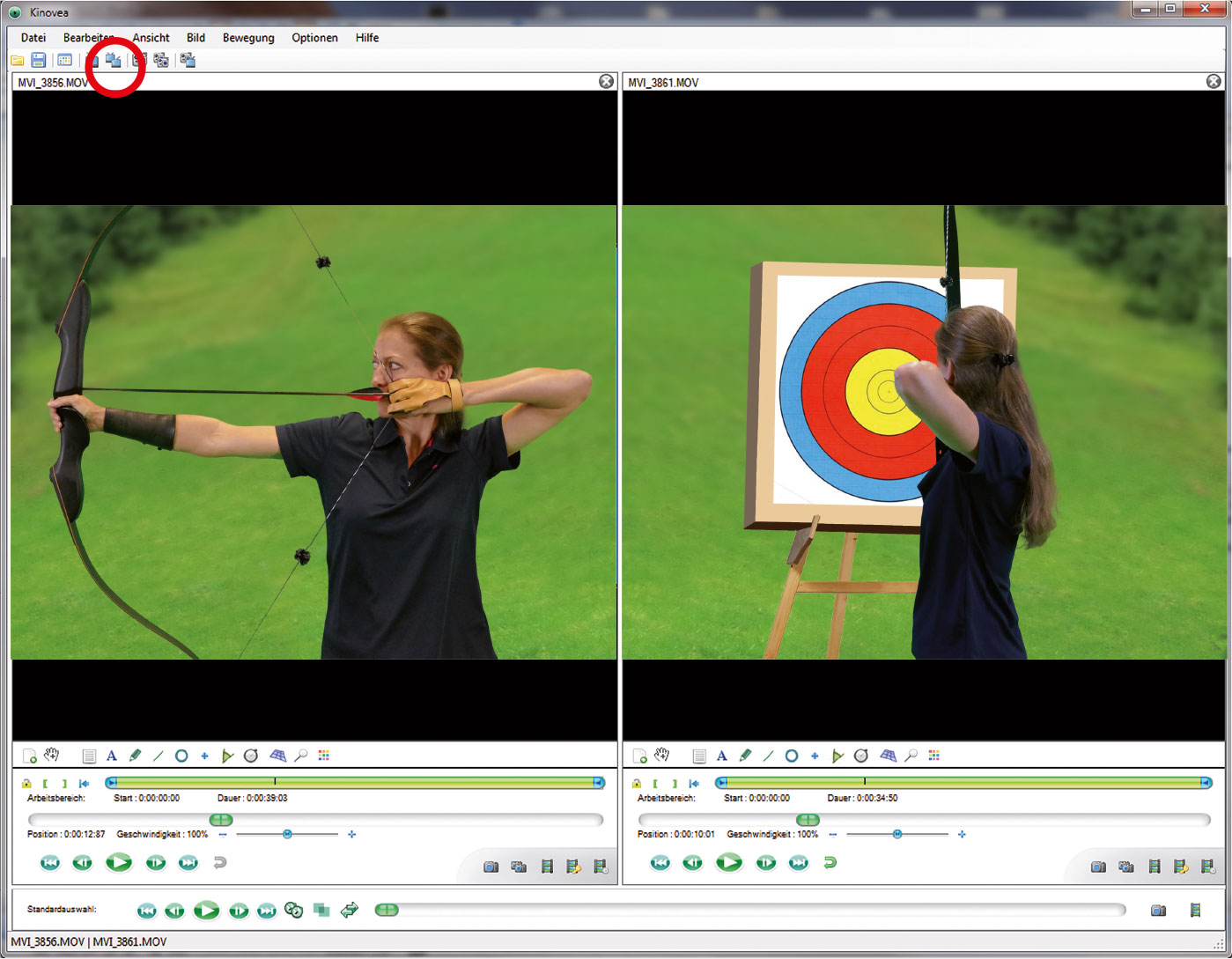The image size is (1232, 959).
Task: Toggle video overlay in the common controls bar
Action: click(321, 910)
